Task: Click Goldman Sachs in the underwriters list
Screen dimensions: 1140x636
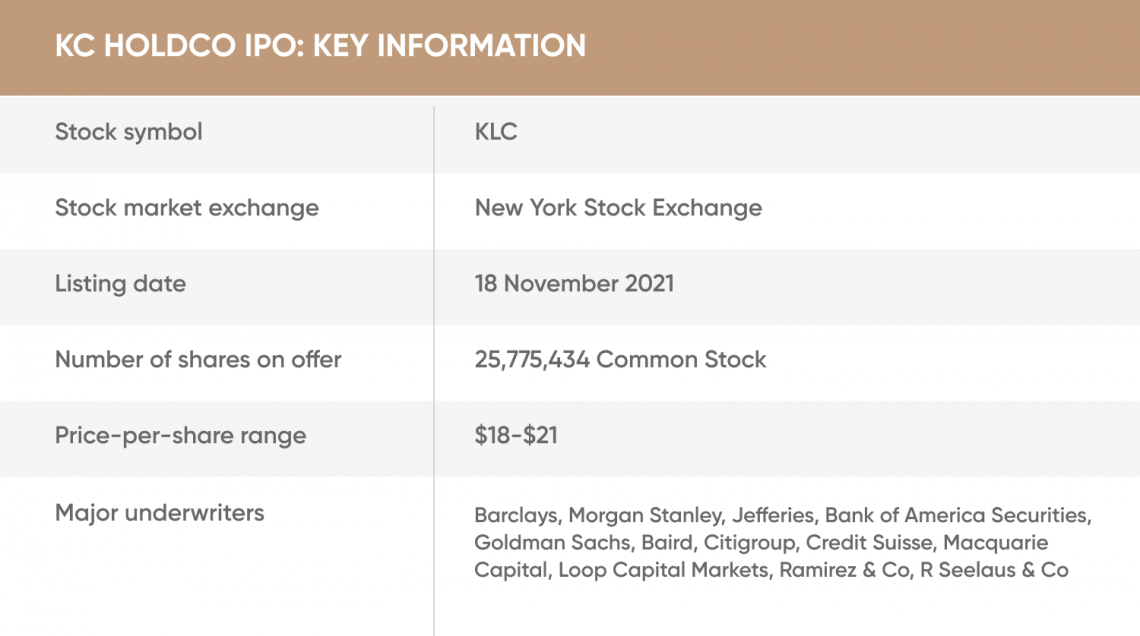Action: 553,543
